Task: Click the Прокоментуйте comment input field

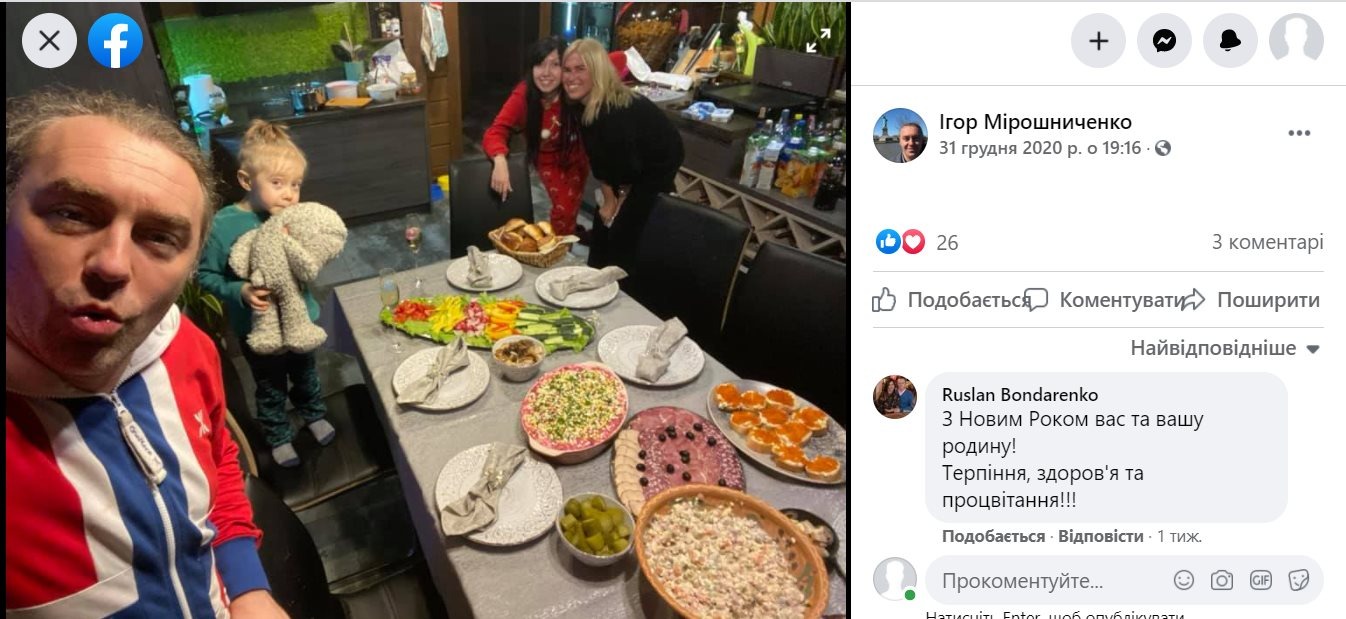Action: (1050, 580)
